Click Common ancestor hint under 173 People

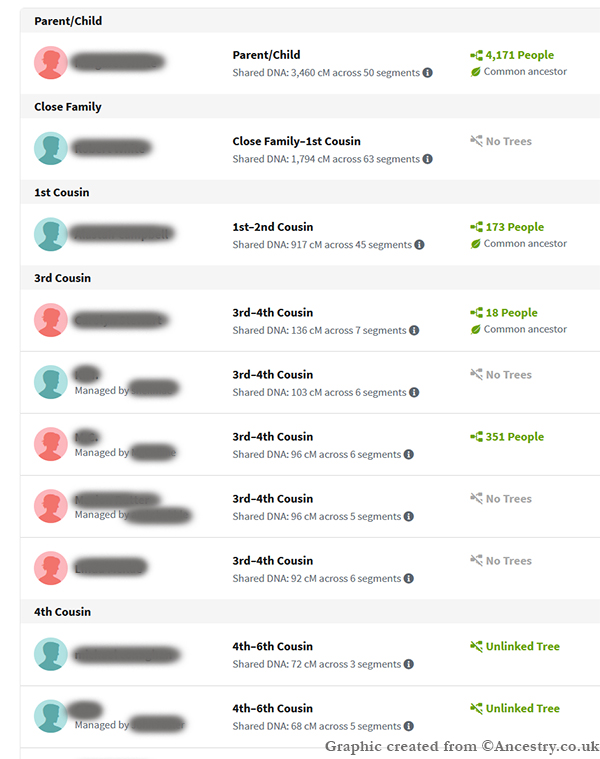click(x=525, y=244)
